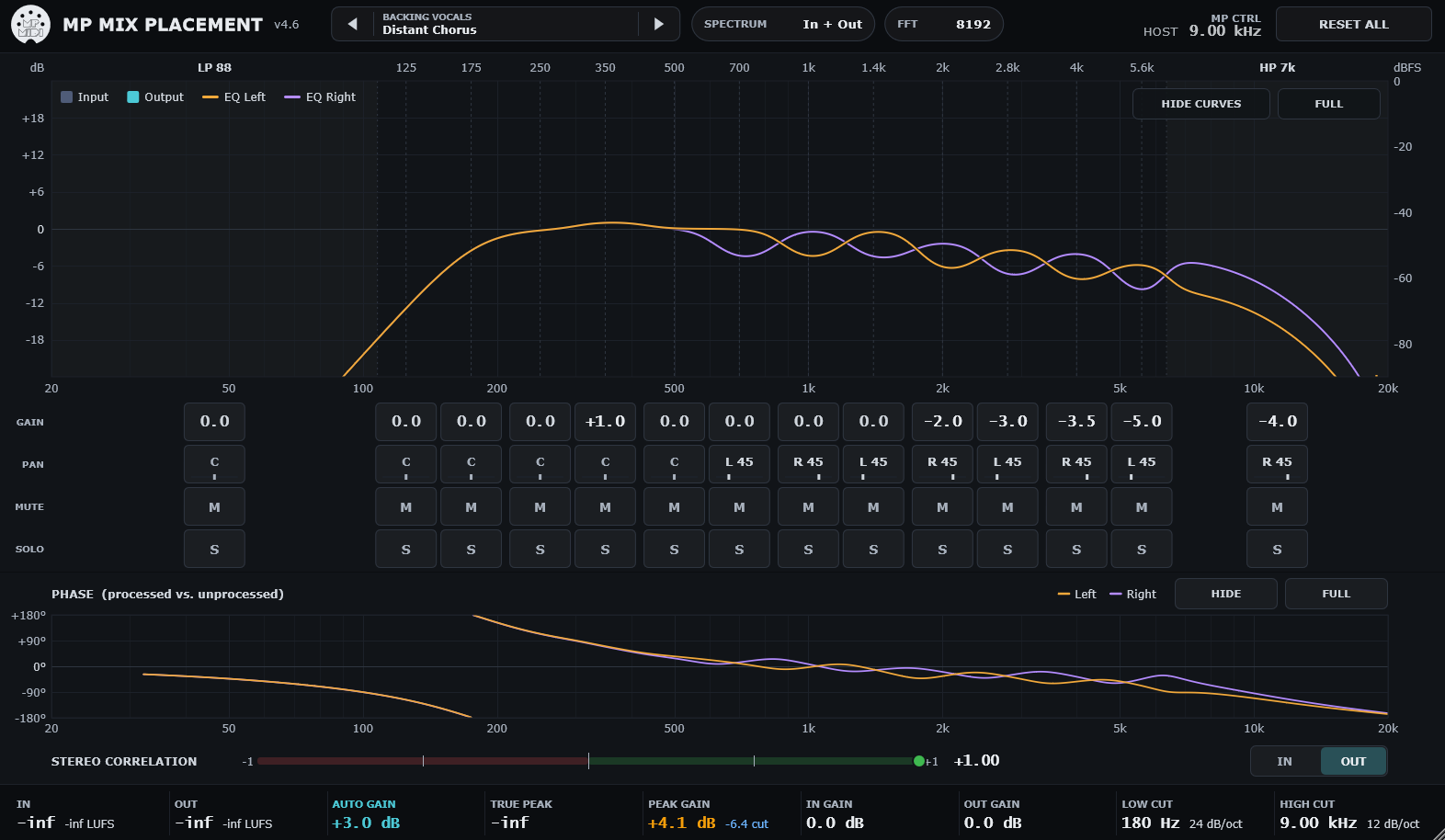Image resolution: width=1445 pixels, height=840 pixels.
Task: Switch correlation meter to IN
Action: click(x=1284, y=761)
